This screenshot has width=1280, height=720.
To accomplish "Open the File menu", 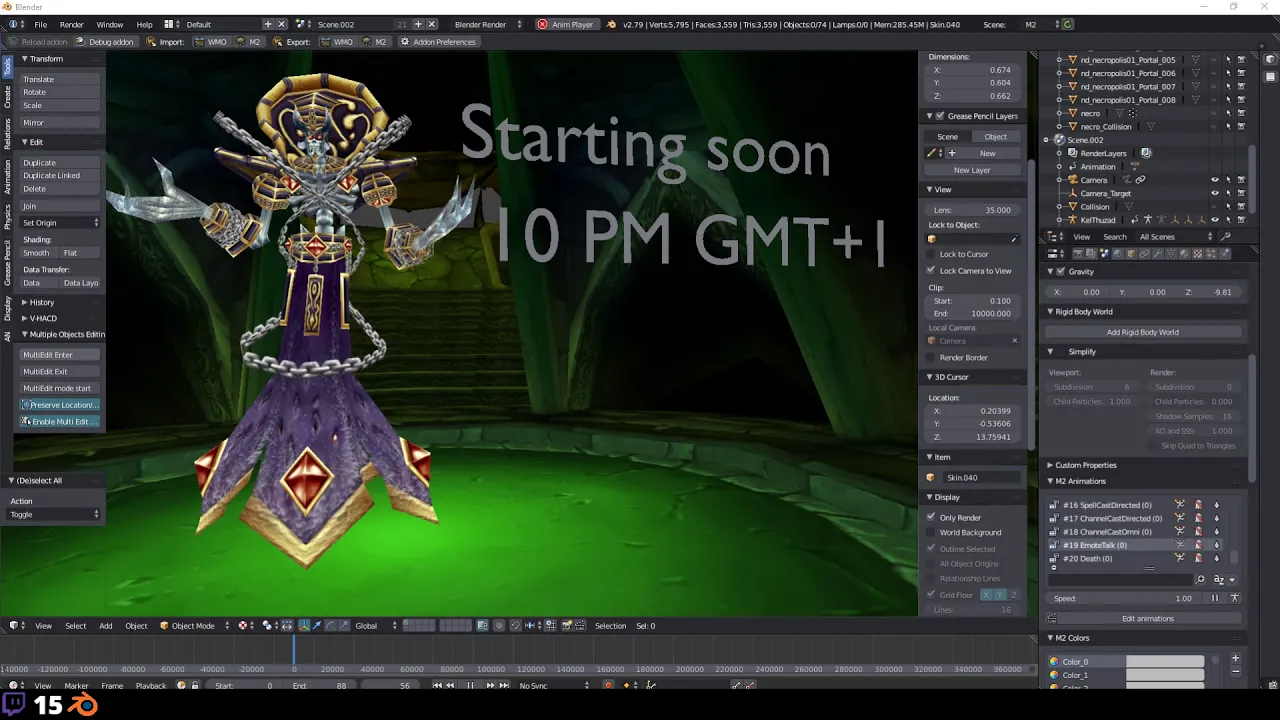I will (40, 24).
